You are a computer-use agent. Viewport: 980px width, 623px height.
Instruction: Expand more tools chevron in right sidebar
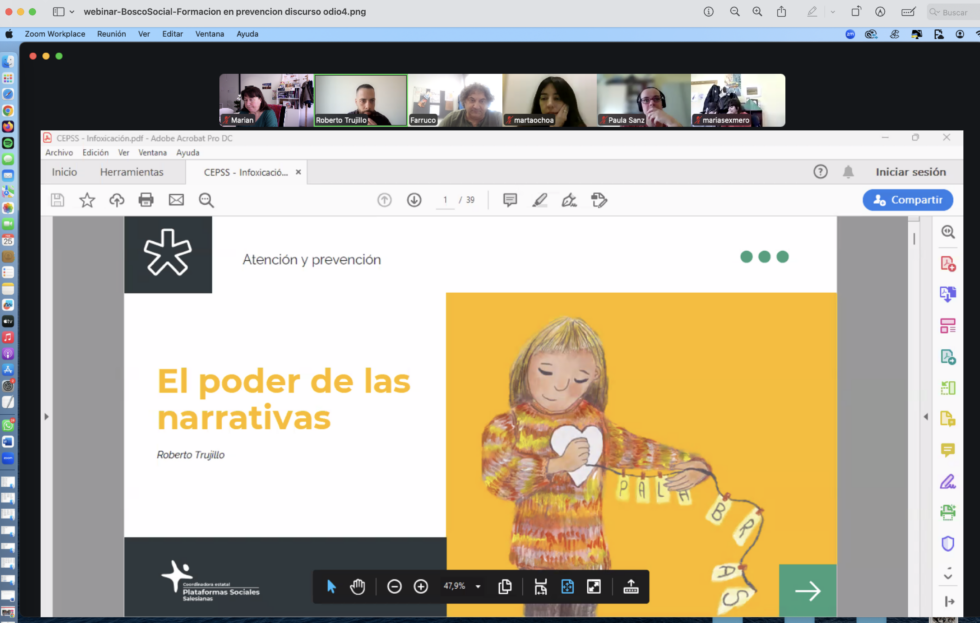coord(948,575)
